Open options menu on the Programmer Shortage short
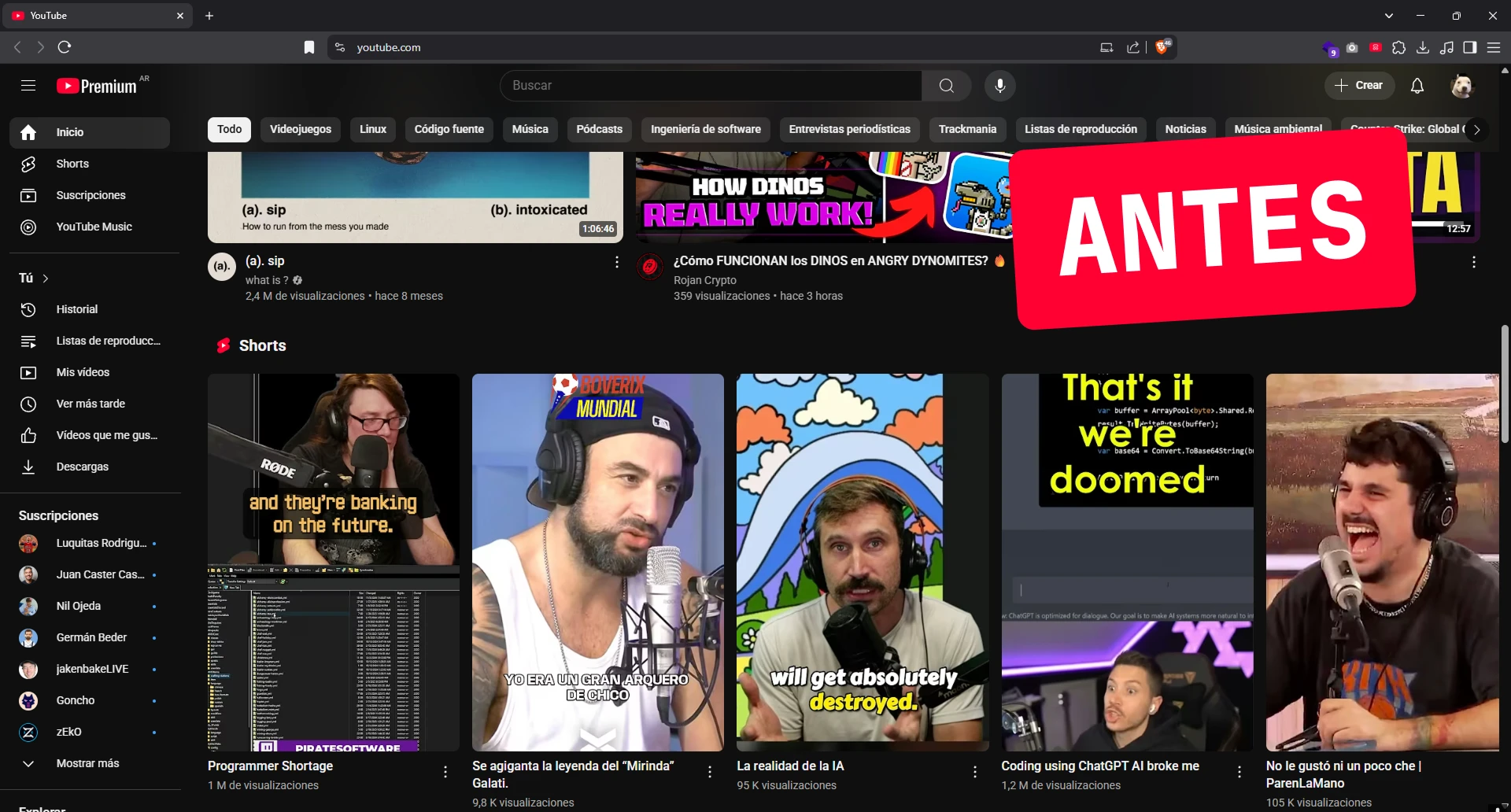Viewport: 1511px width, 812px height. 445,773
